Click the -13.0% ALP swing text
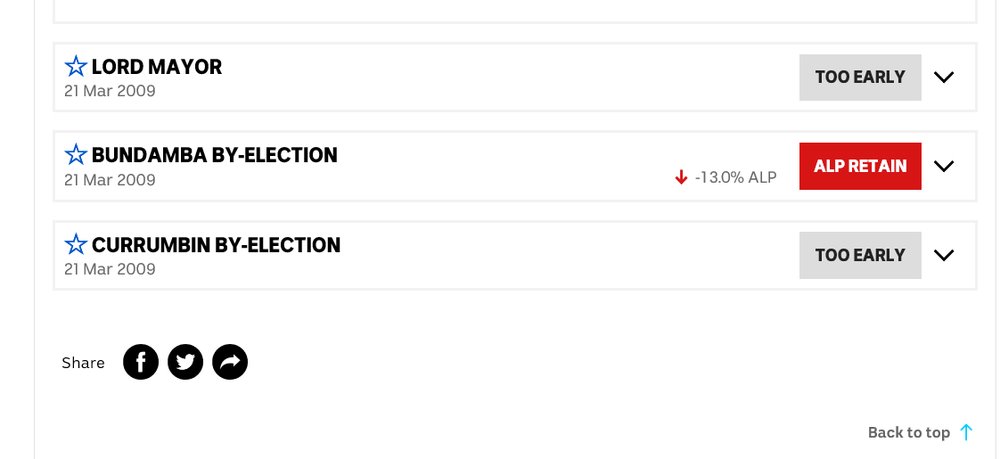Screen dimensions: 1000x459 point(735,177)
